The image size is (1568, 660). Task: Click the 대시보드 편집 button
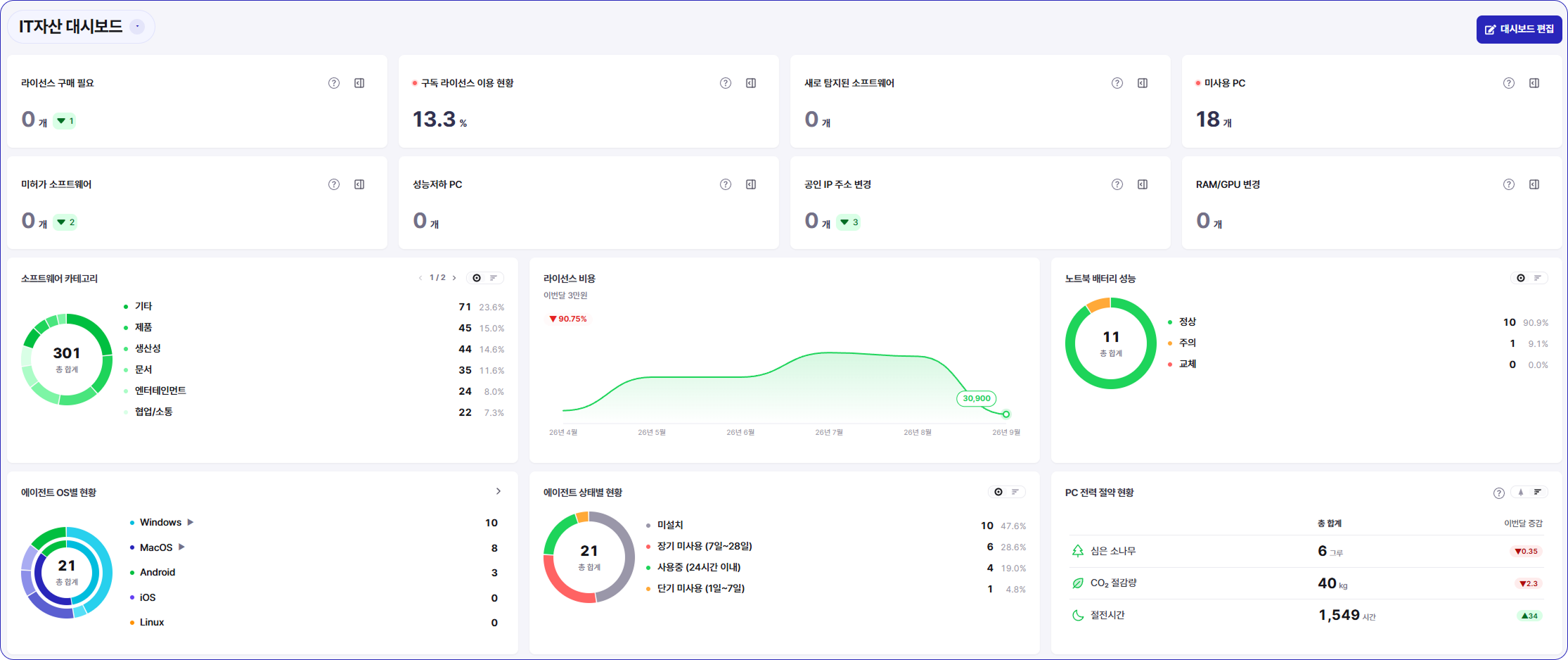[x=1519, y=30]
